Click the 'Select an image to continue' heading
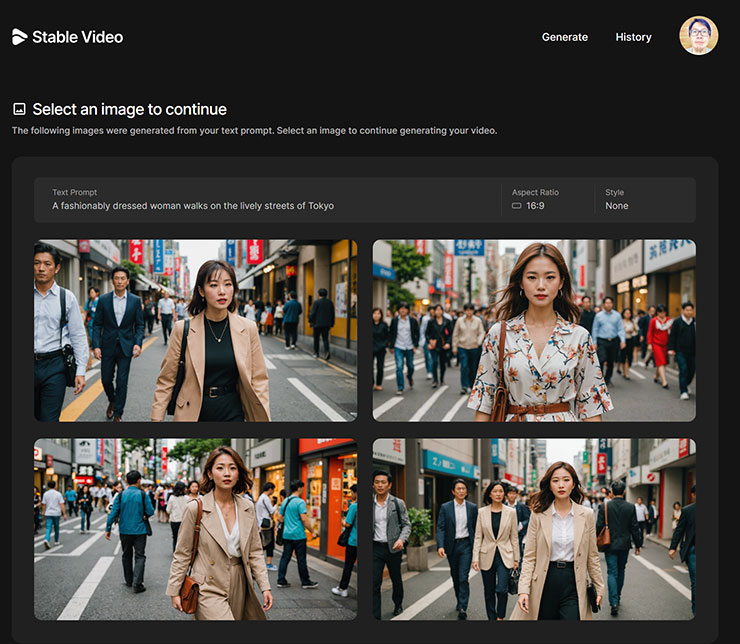740x644 pixels. (129, 109)
